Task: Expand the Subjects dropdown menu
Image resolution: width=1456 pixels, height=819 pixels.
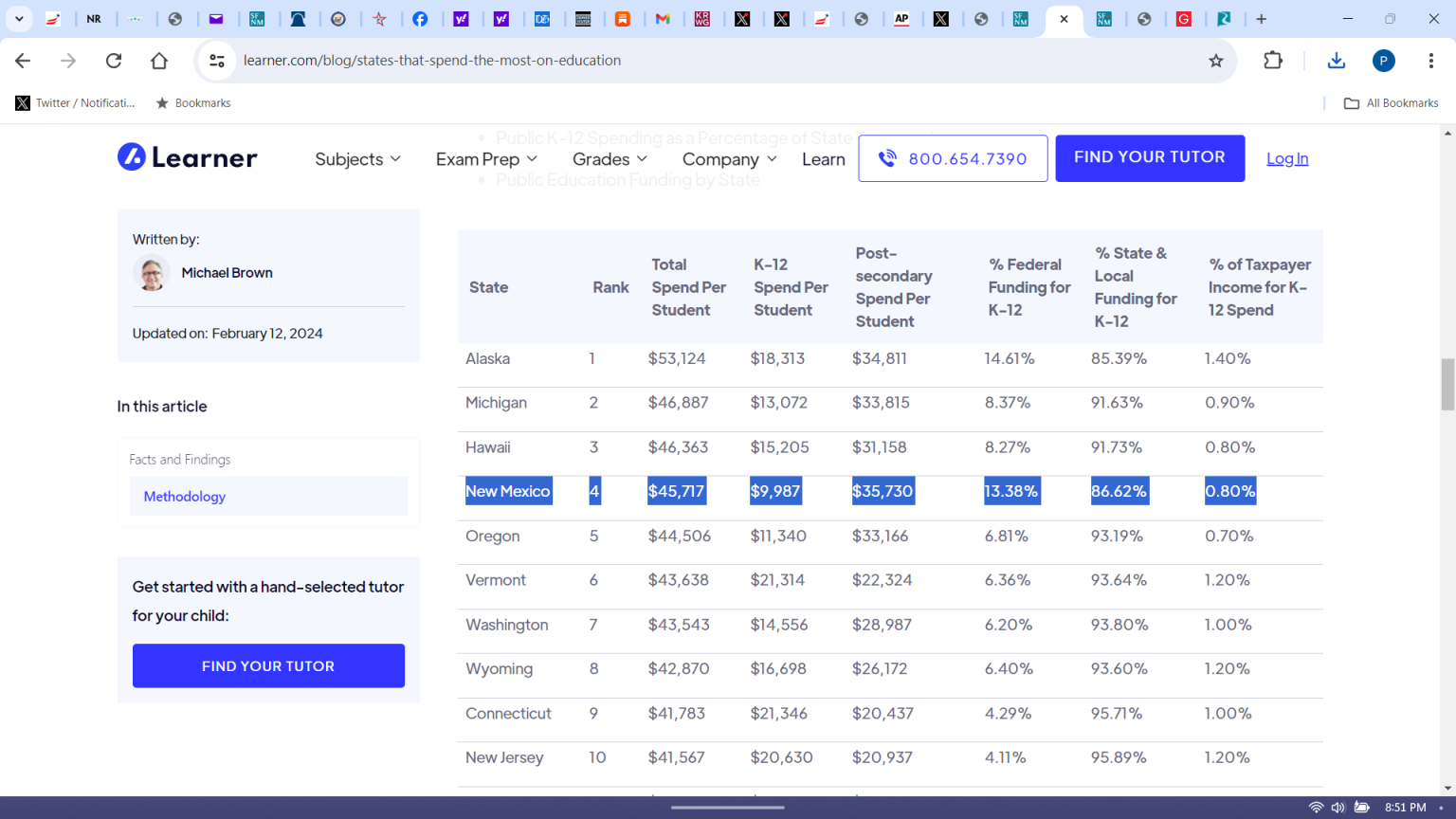Action: (357, 159)
